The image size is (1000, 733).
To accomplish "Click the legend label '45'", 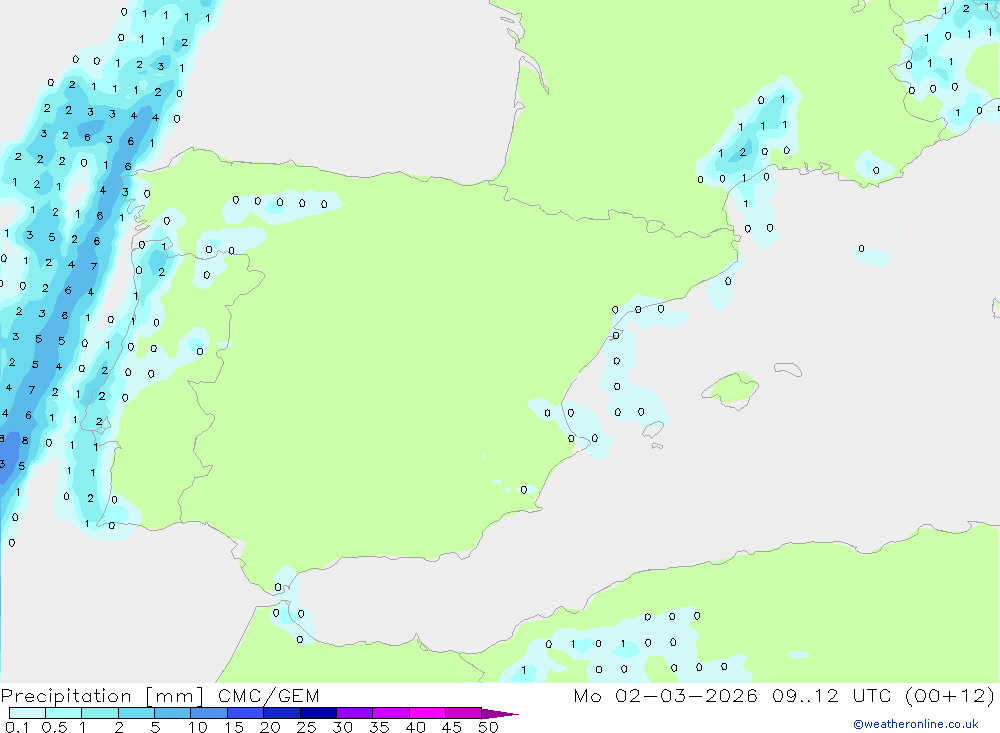I will click(452, 727).
